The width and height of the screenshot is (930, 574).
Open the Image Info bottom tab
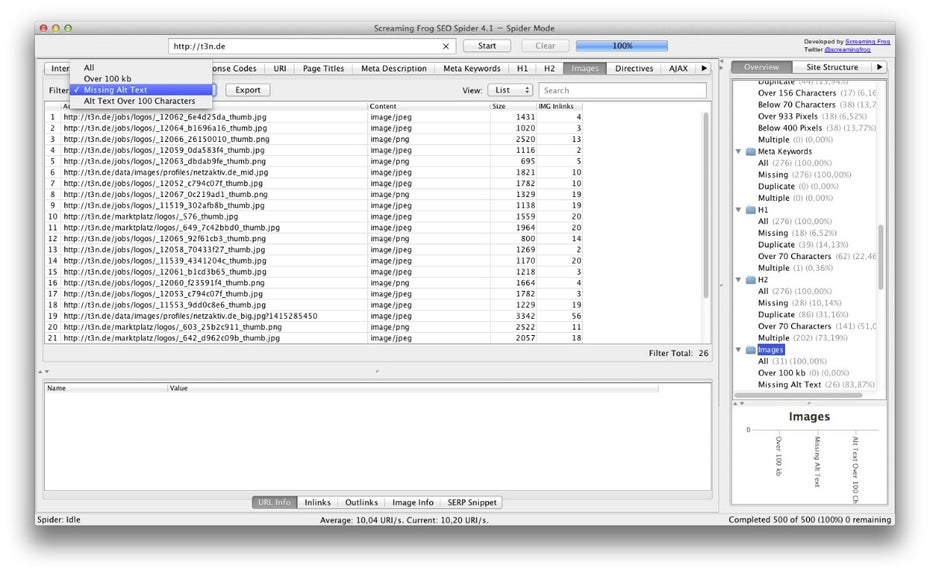tap(413, 502)
